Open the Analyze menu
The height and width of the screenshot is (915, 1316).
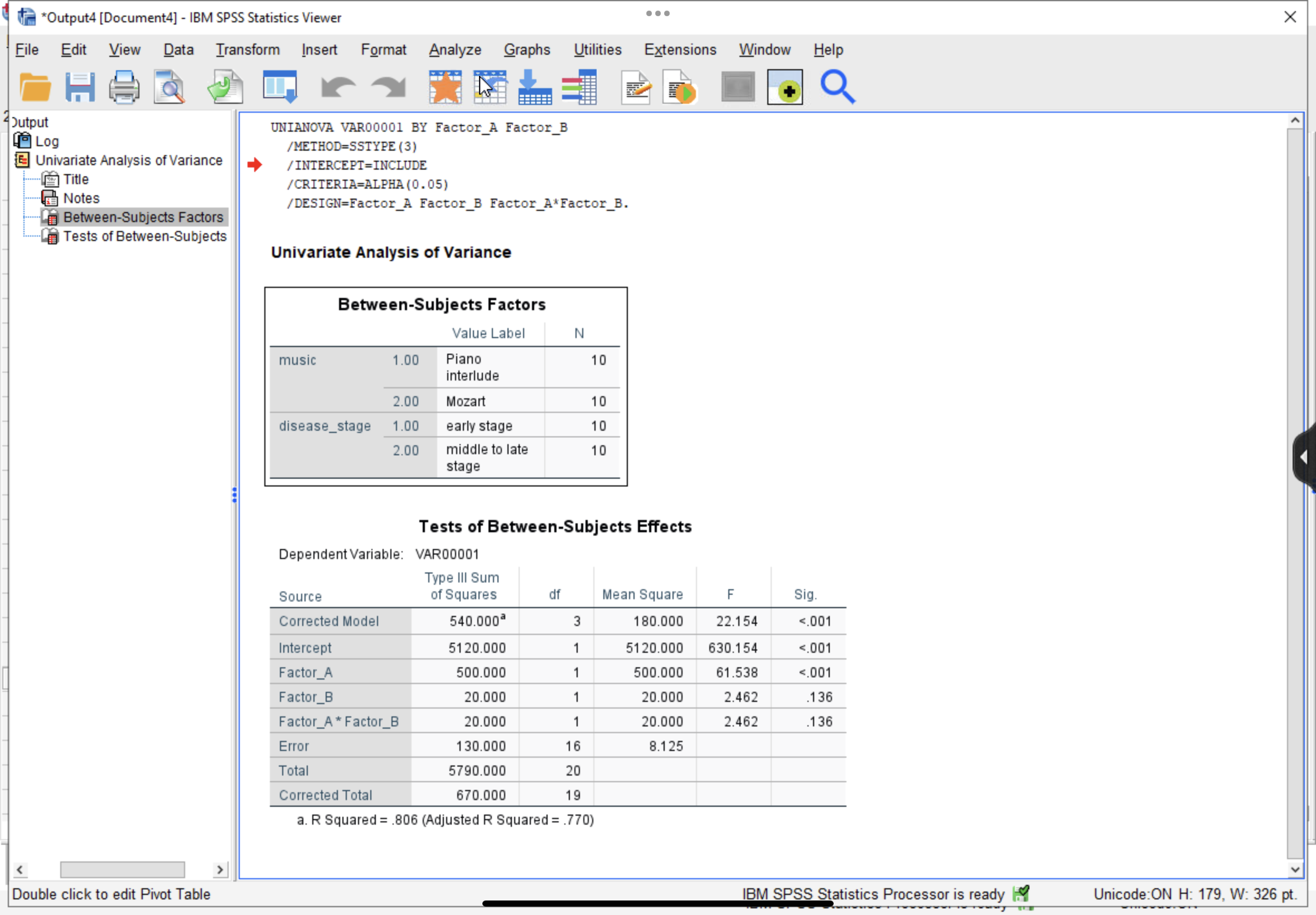455,50
